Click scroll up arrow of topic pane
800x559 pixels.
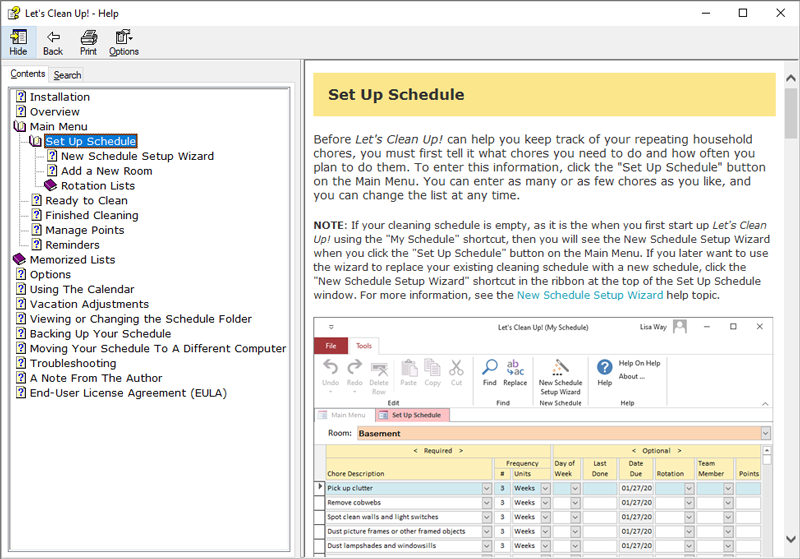[x=791, y=78]
